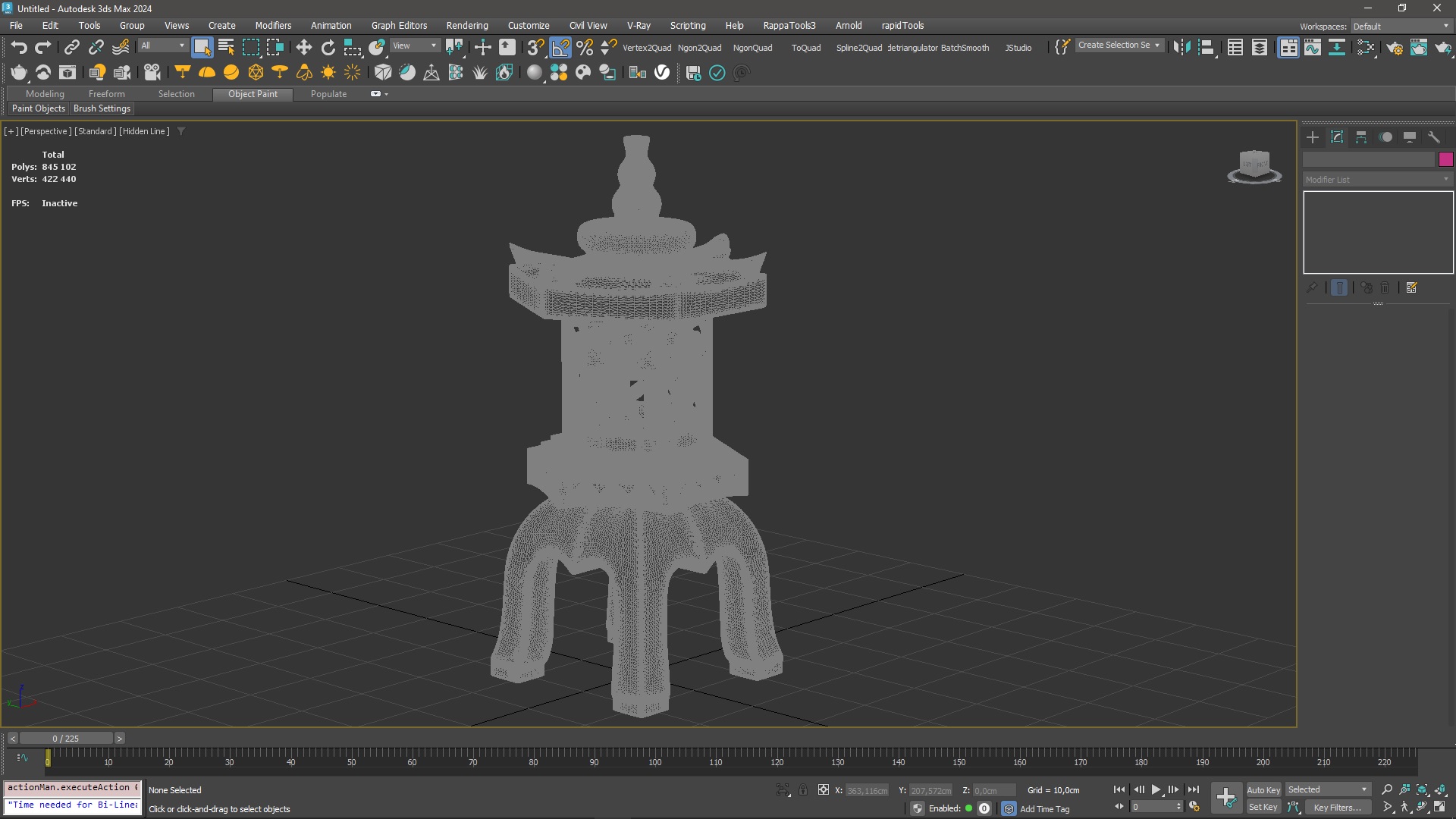Toggle the Pin Stack icon
Image resolution: width=1456 pixels, height=819 pixels.
click(1312, 288)
